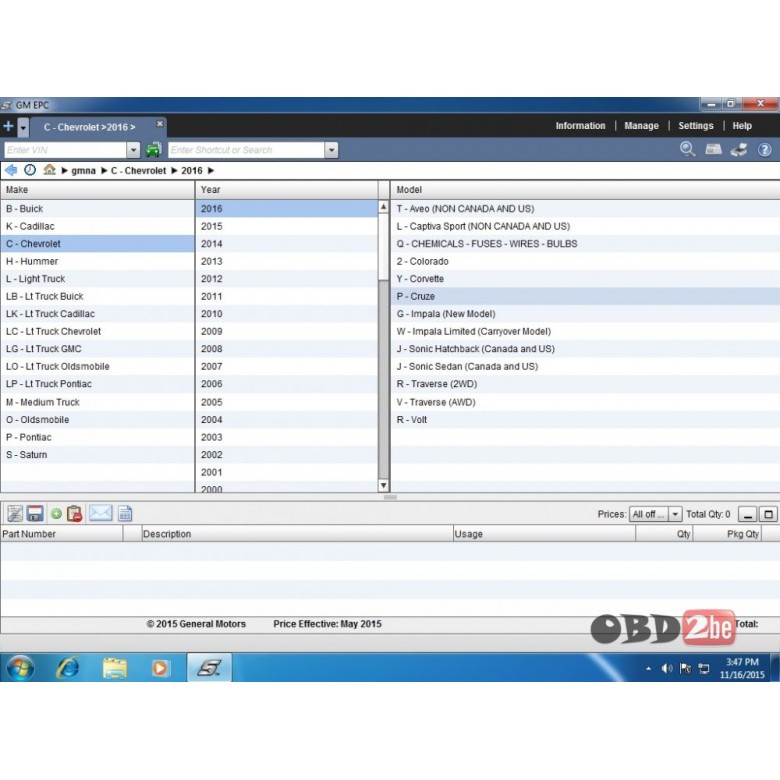
Task: Open the Settings menu
Action: (x=695, y=126)
